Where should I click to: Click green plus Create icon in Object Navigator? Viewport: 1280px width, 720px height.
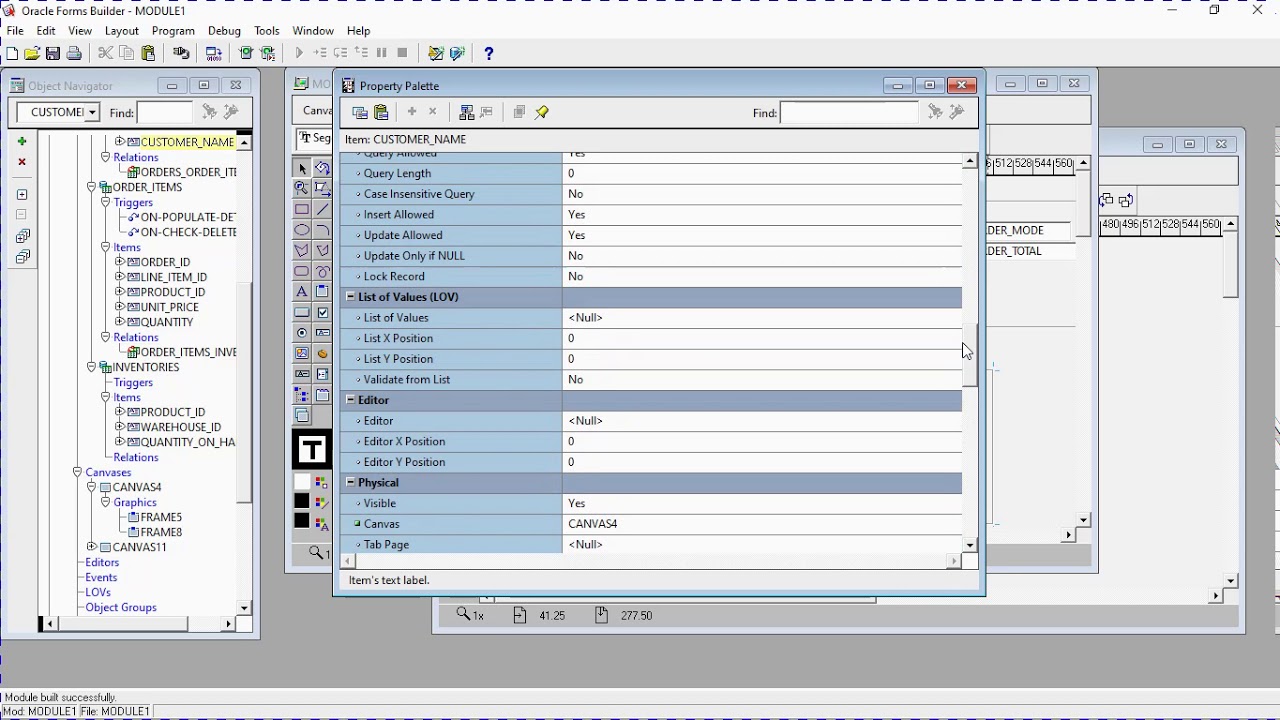[x=22, y=141]
